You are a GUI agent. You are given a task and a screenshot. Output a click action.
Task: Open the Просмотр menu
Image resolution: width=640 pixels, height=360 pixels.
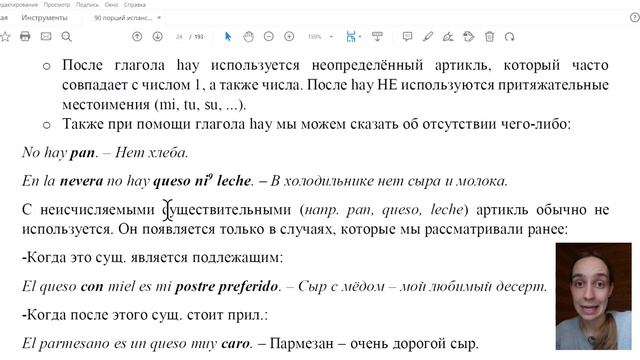point(57,5)
